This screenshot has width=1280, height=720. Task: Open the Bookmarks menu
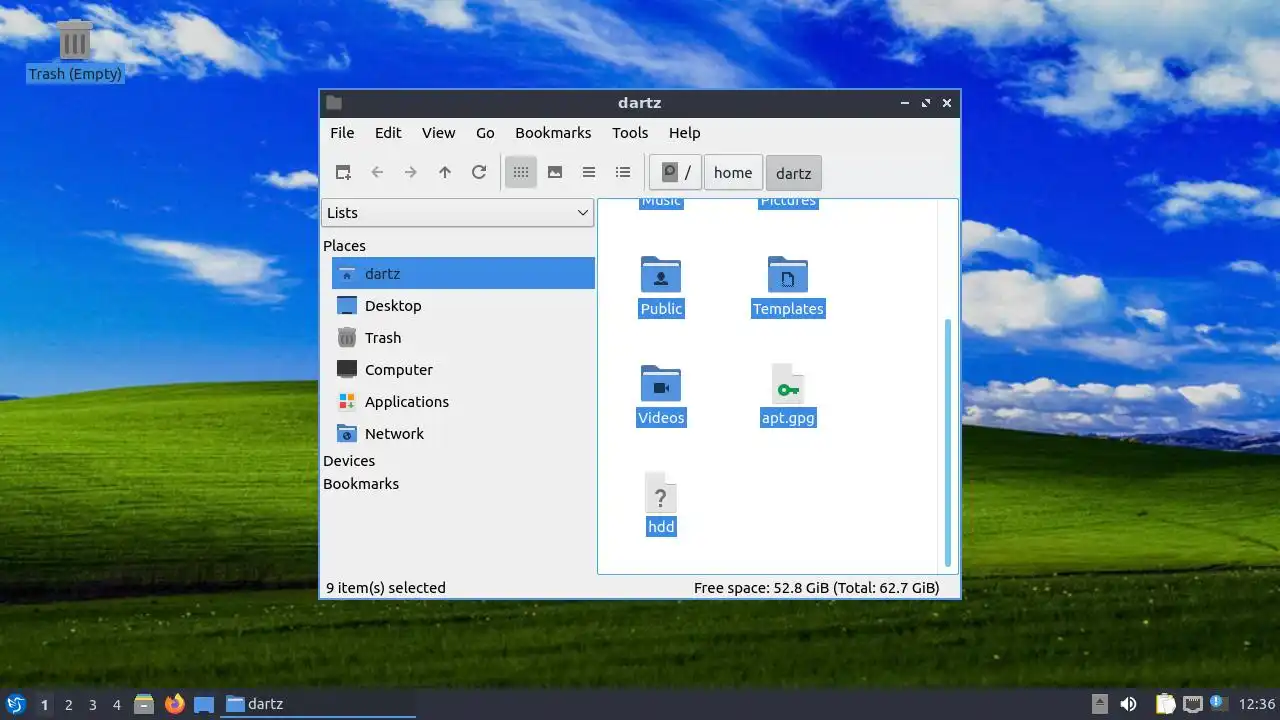coord(553,133)
